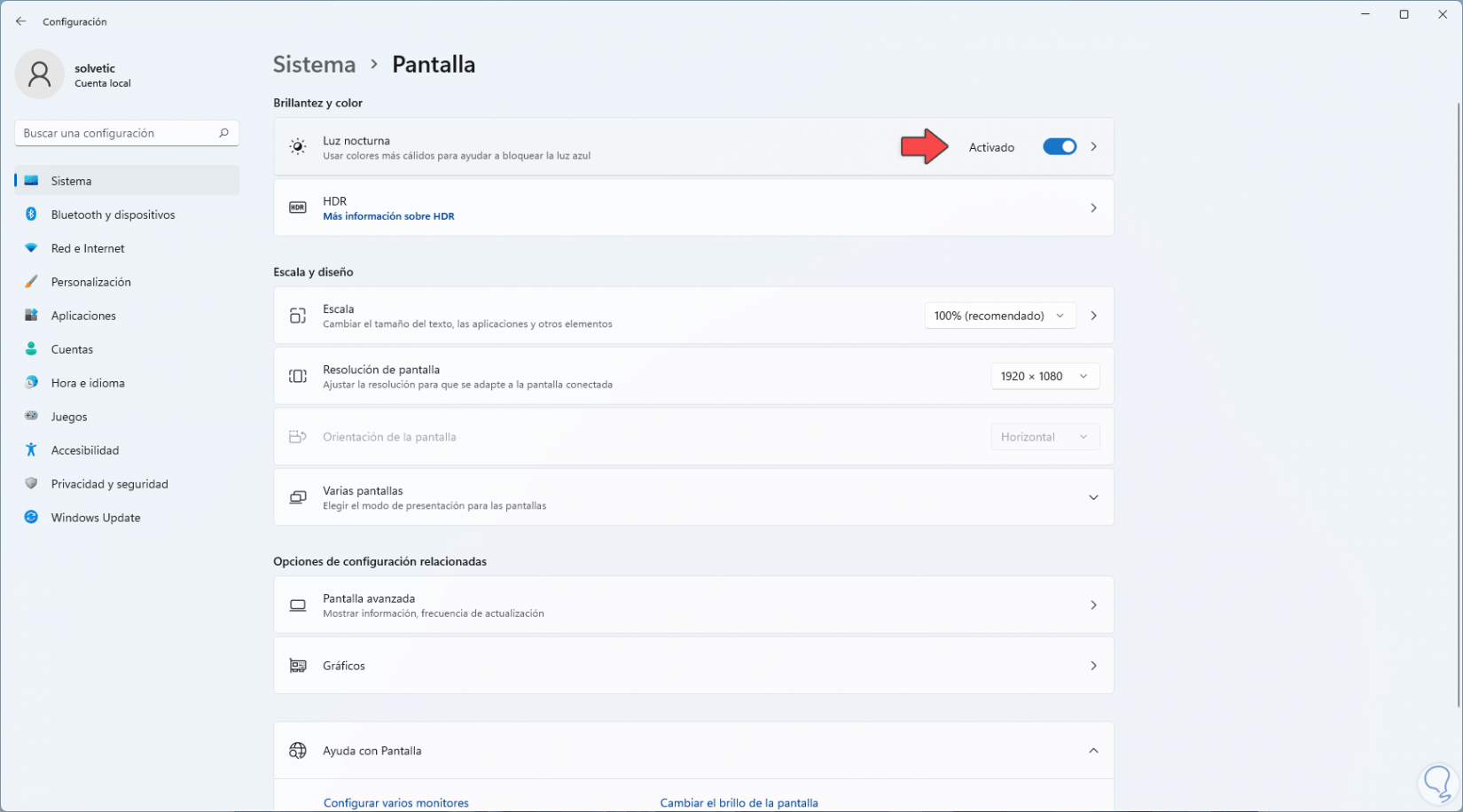Click Configurar varios monitores link
1463x812 pixels.
point(395,803)
